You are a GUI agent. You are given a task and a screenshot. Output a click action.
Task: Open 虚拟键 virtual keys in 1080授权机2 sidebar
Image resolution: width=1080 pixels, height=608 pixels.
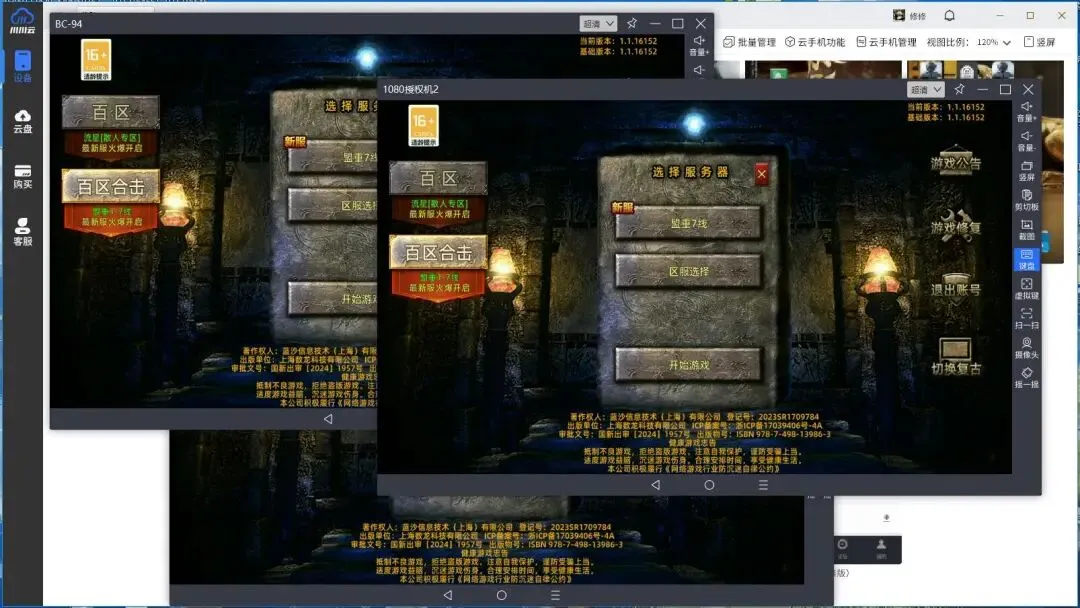(x=1026, y=289)
